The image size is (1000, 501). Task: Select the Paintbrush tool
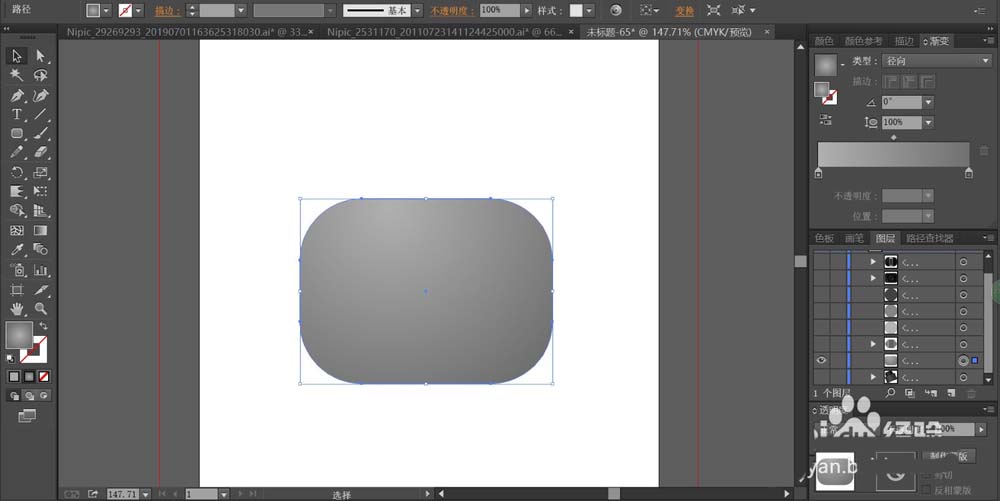click(x=41, y=134)
